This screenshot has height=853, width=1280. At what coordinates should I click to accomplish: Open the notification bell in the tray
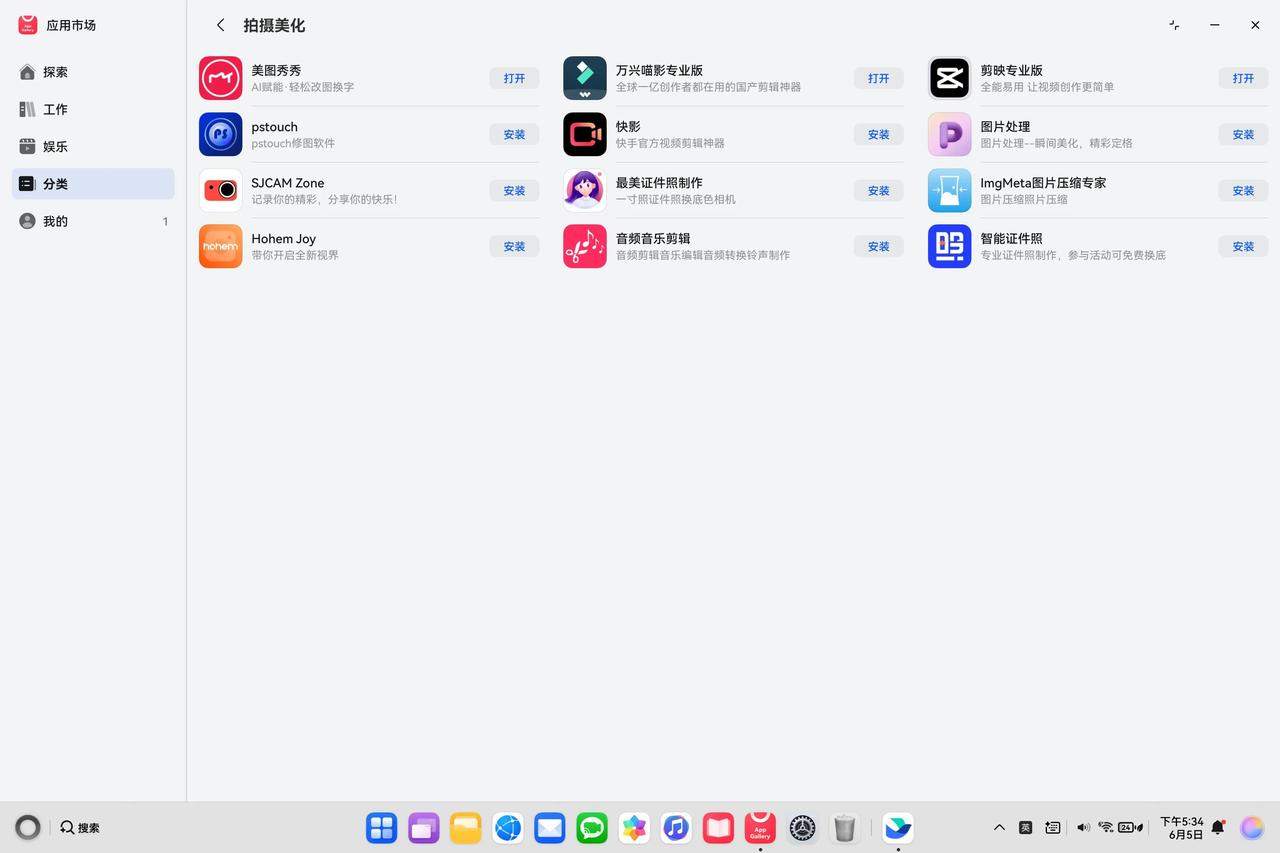1218,828
